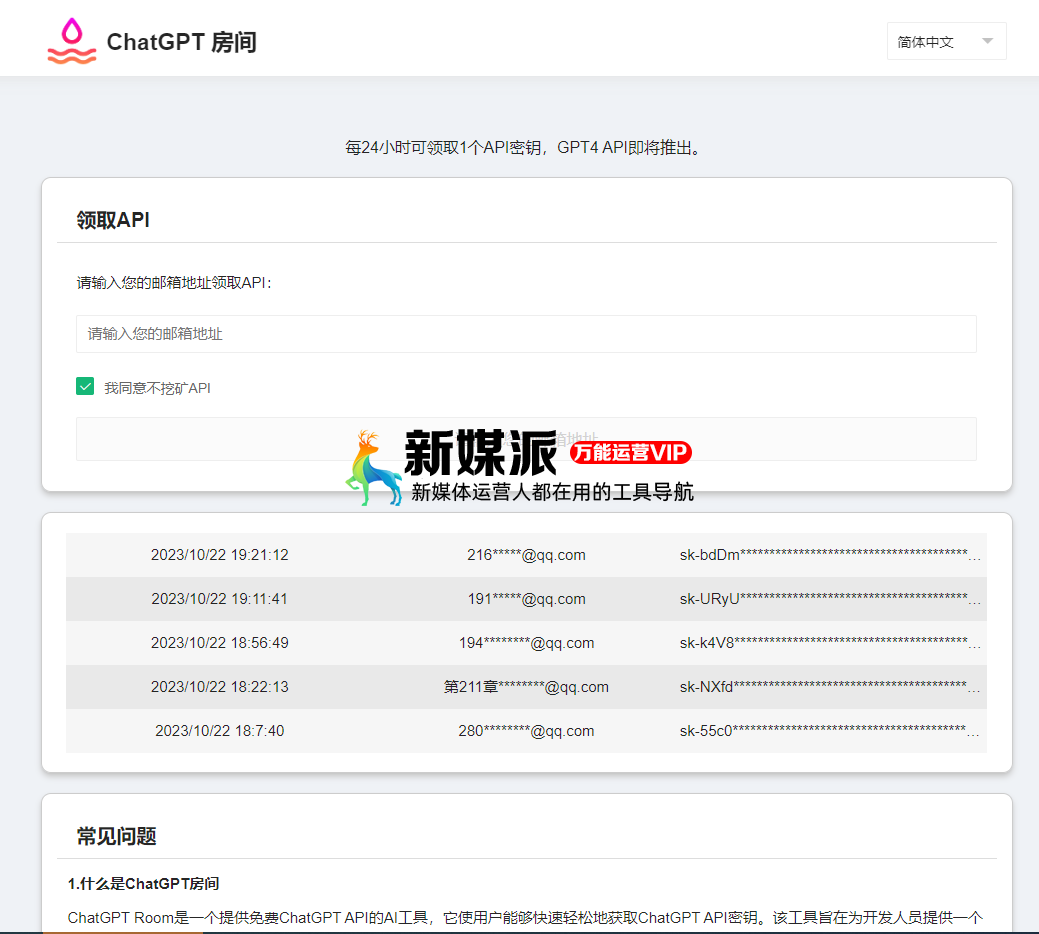Select timestamp 2023/10/22 18:22:13
Screen dimensions: 1039x934
click(x=219, y=687)
